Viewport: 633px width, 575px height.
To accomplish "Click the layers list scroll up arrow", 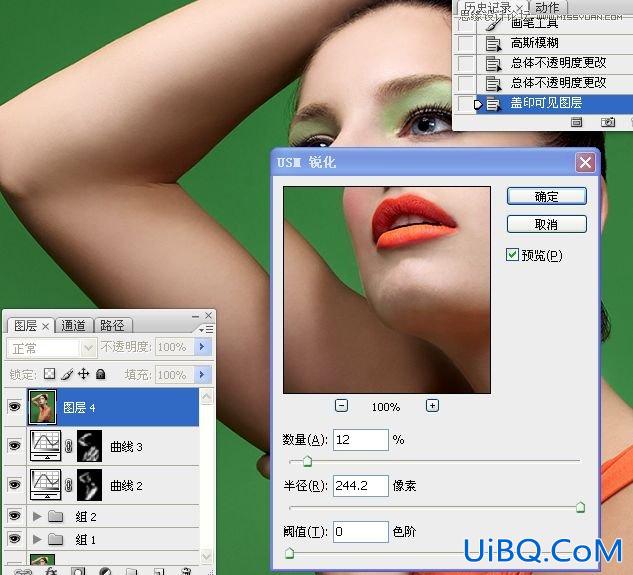I will click(207, 397).
